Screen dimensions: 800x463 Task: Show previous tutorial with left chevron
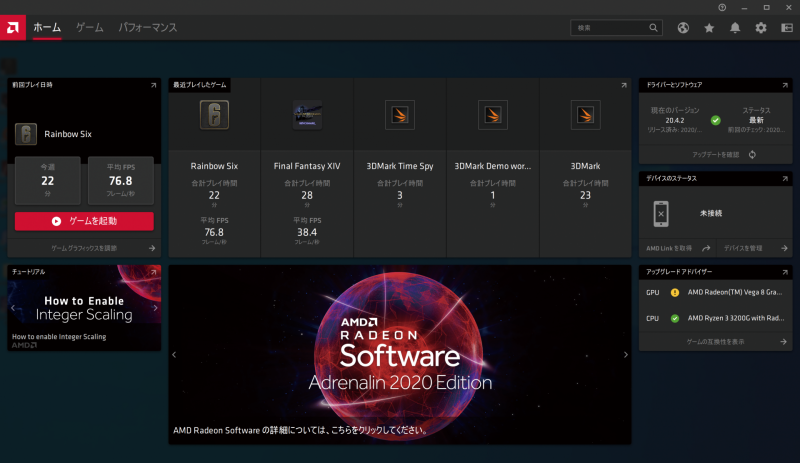13,308
